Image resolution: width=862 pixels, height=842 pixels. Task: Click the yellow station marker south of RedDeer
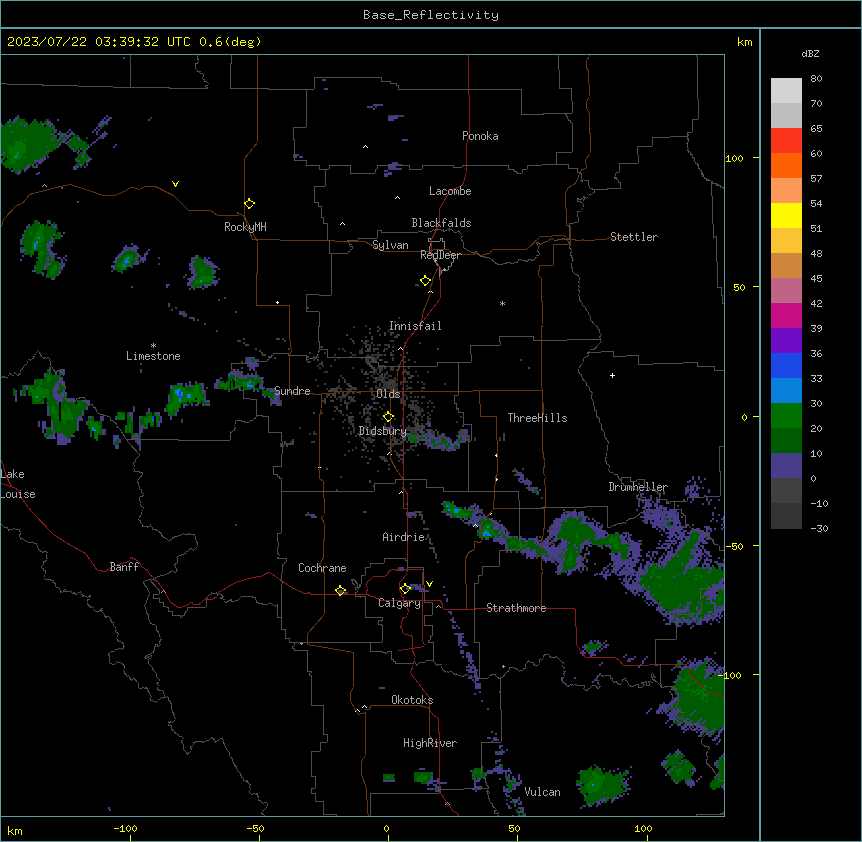pyautogui.click(x=425, y=281)
